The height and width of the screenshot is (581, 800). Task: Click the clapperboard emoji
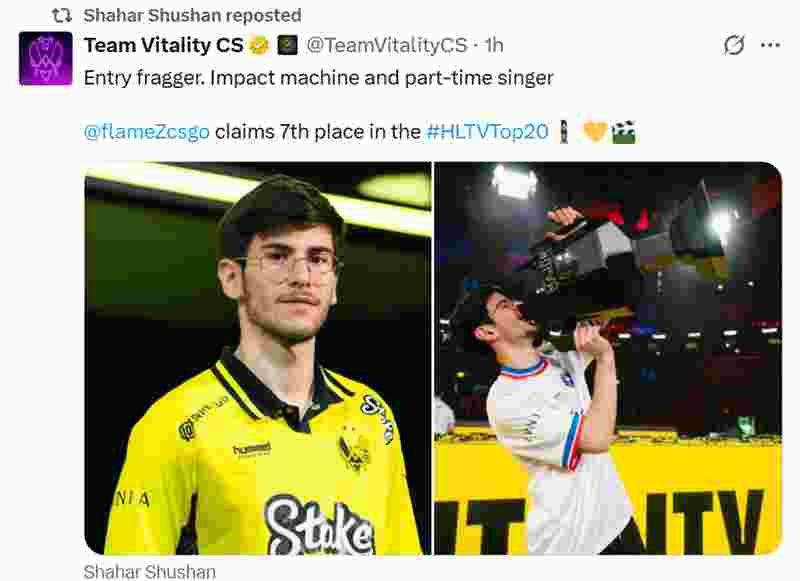pos(623,132)
